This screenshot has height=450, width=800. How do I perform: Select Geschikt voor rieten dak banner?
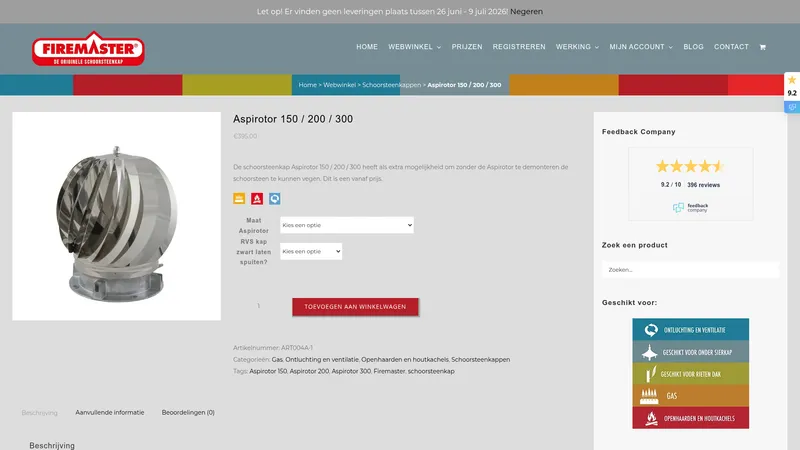click(690, 374)
